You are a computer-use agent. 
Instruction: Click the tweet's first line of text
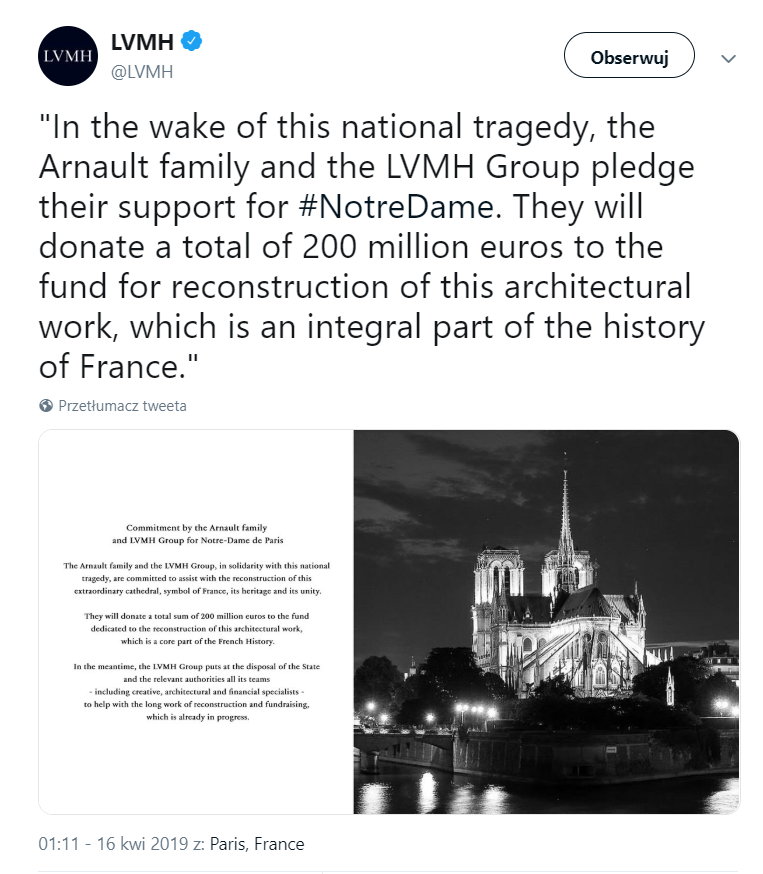click(x=345, y=127)
